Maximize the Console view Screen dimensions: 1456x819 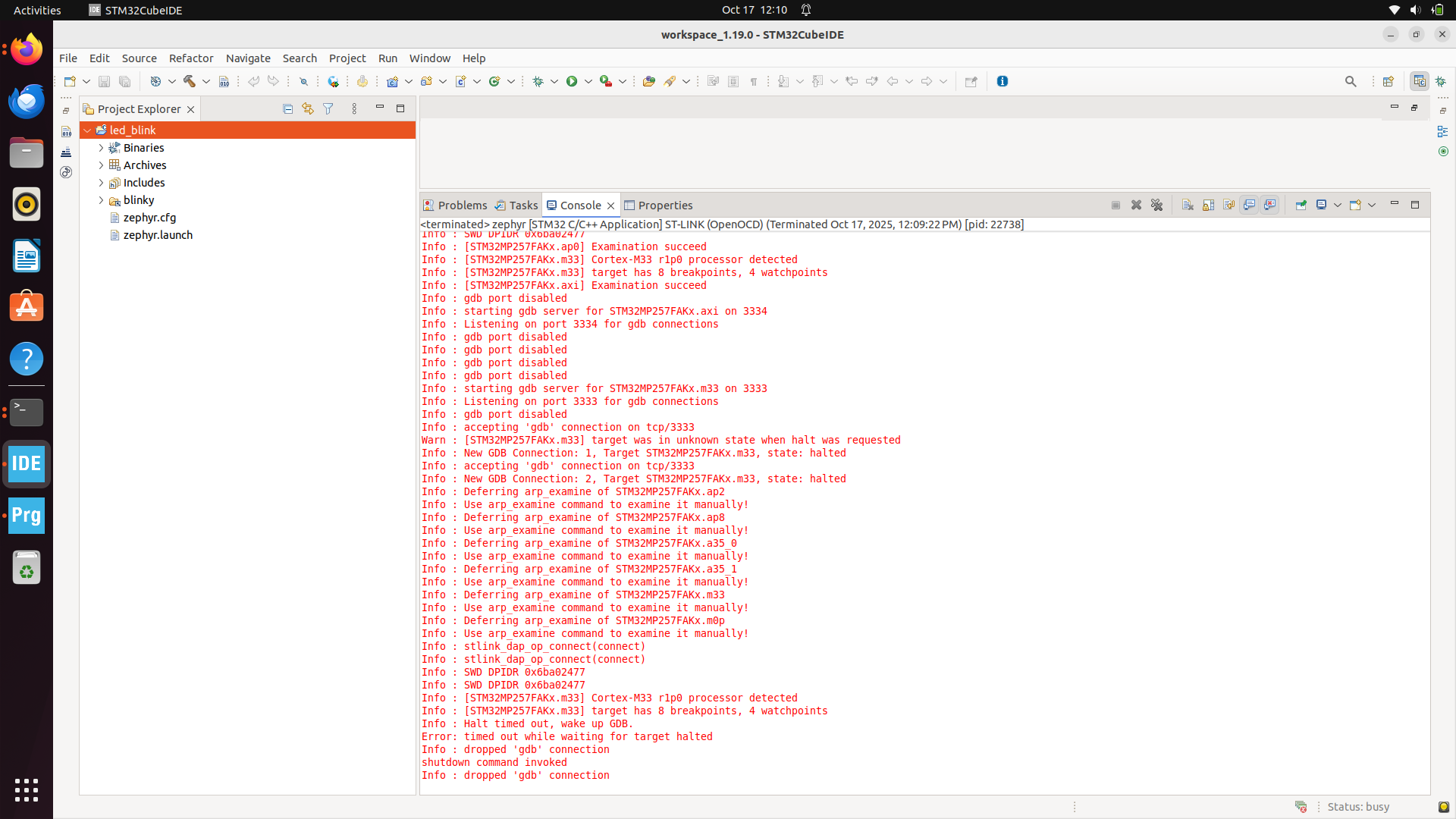point(1415,205)
